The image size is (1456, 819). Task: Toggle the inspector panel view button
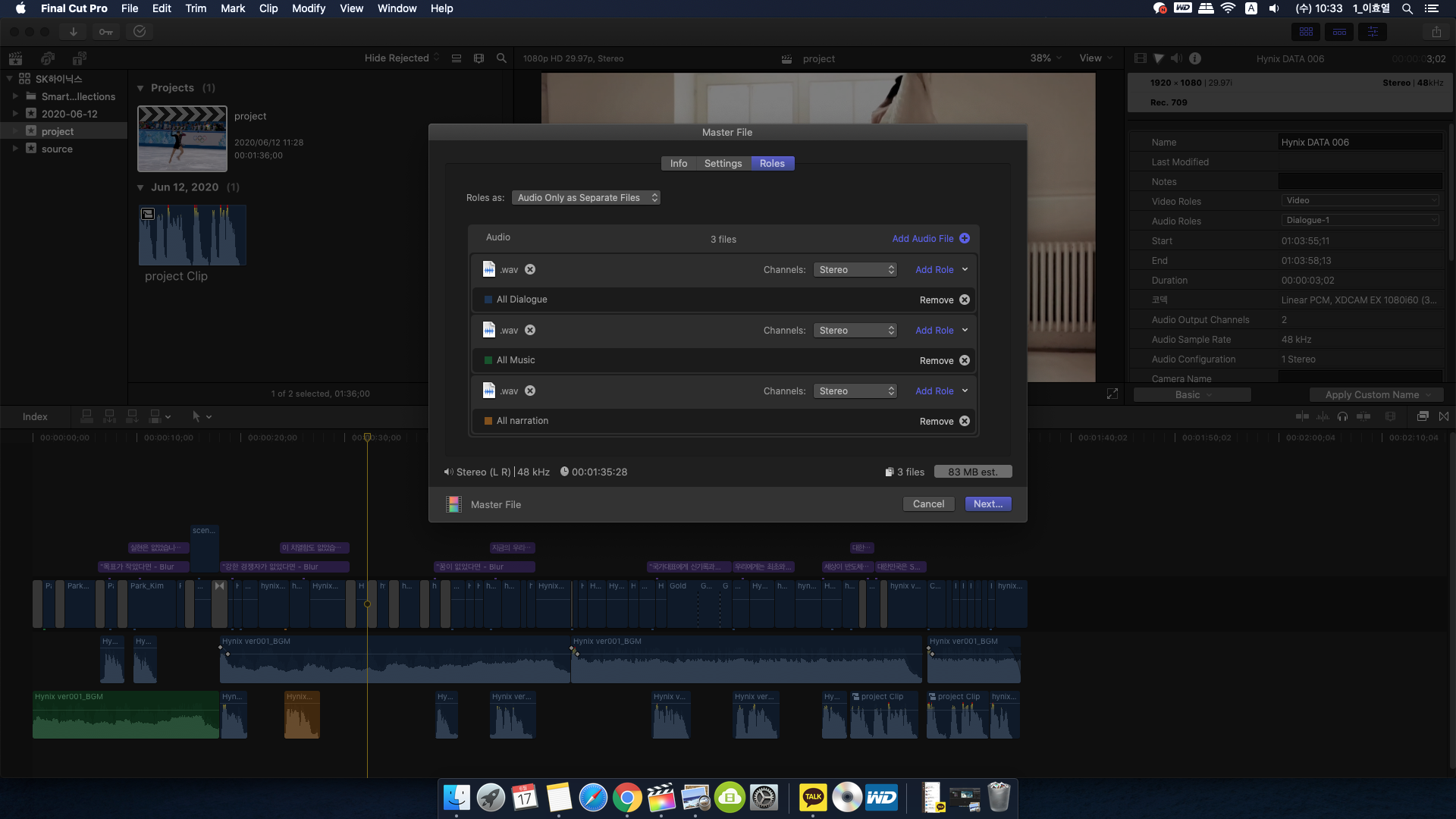[x=1373, y=32]
